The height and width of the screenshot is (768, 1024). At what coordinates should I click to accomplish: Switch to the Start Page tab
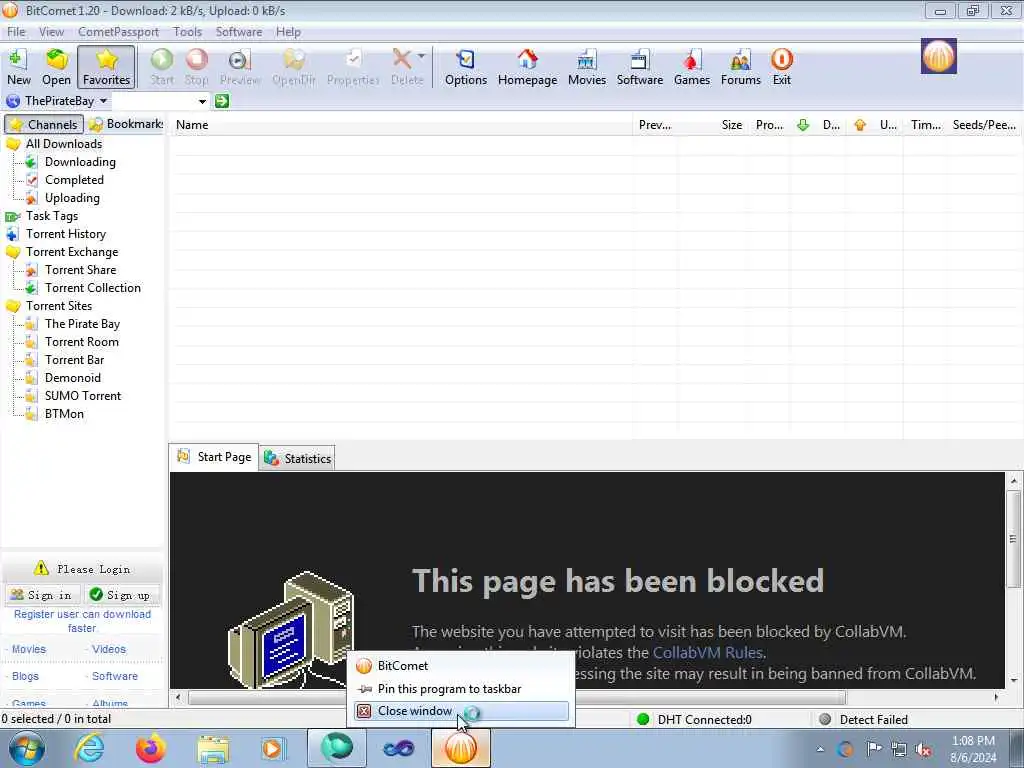[214, 456]
